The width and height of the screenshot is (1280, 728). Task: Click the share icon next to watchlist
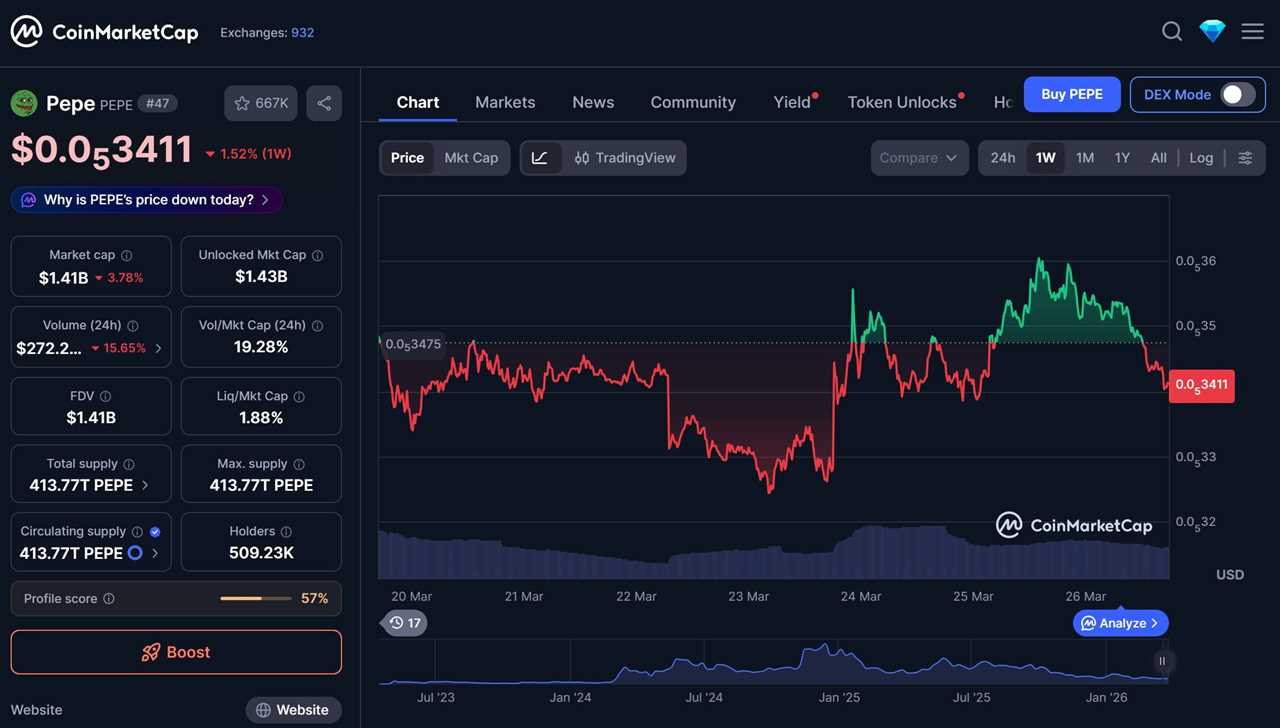[324, 103]
